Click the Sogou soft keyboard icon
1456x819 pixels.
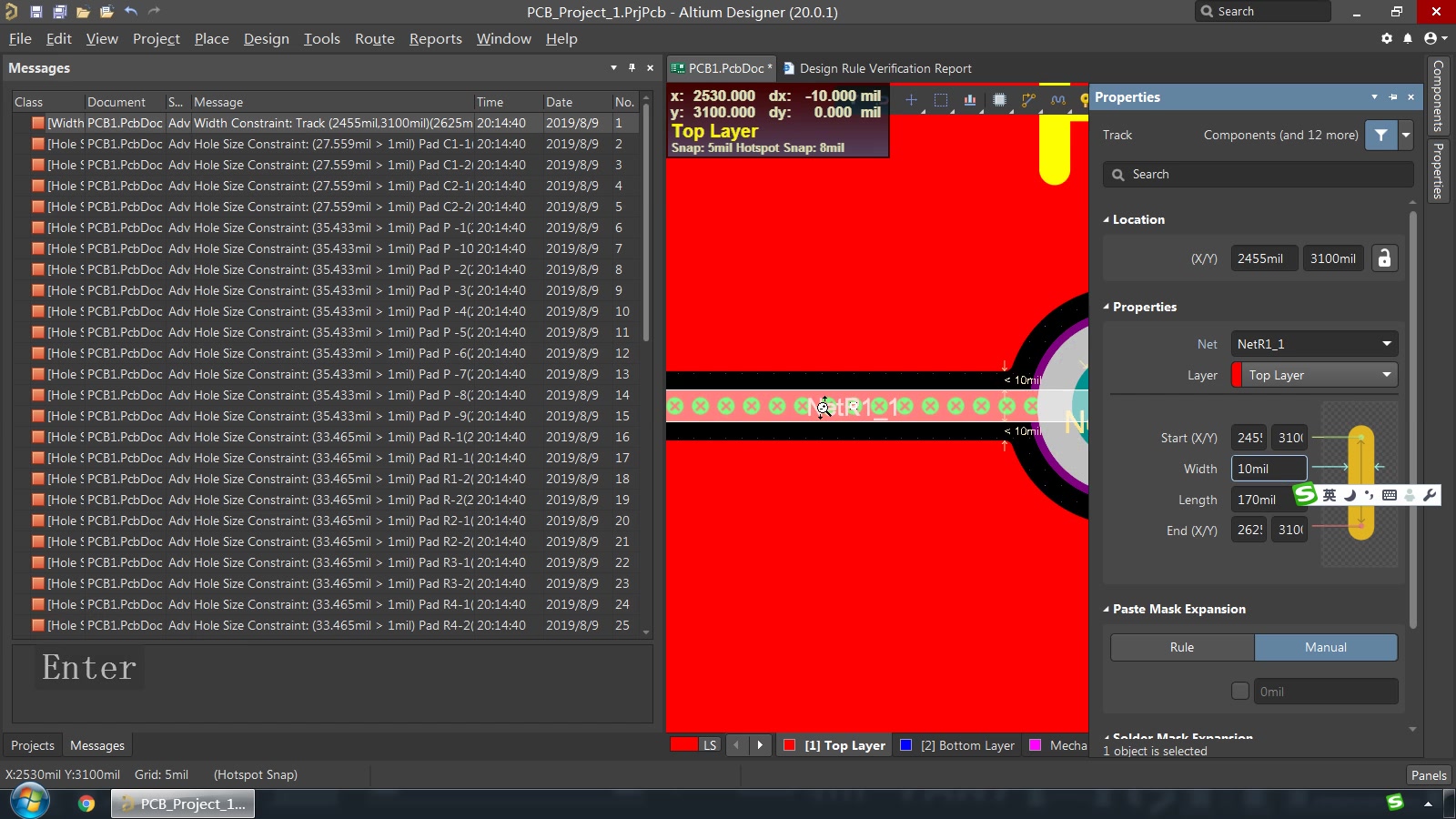(1390, 495)
